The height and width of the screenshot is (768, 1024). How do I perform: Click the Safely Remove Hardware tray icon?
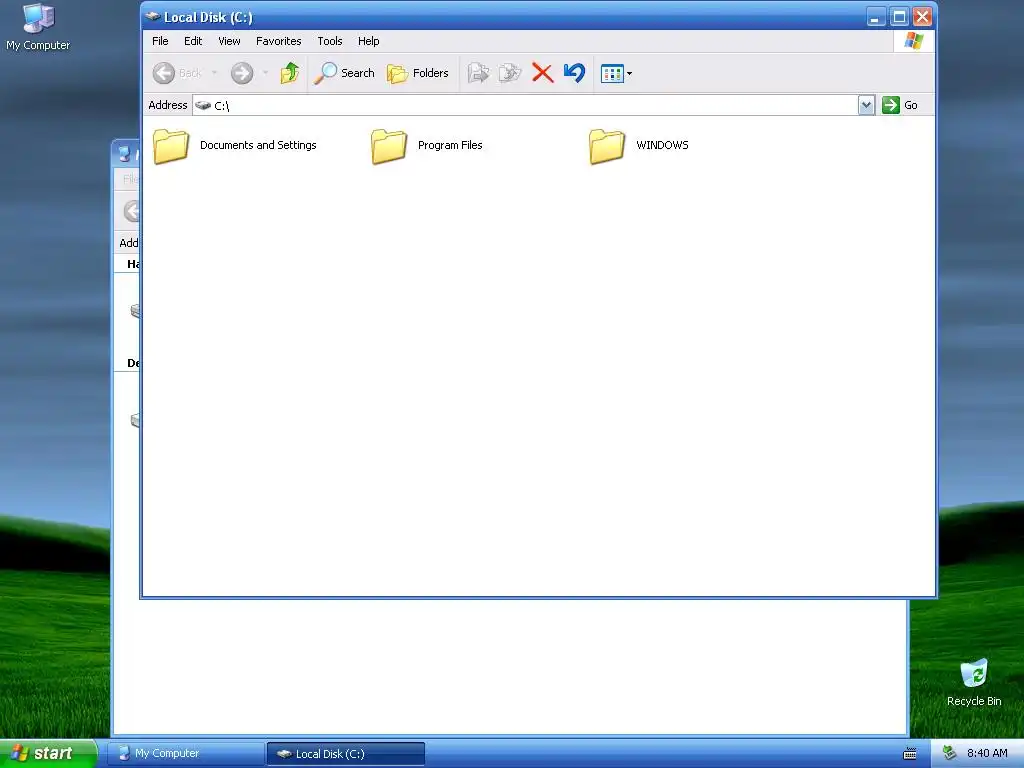tap(949, 753)
